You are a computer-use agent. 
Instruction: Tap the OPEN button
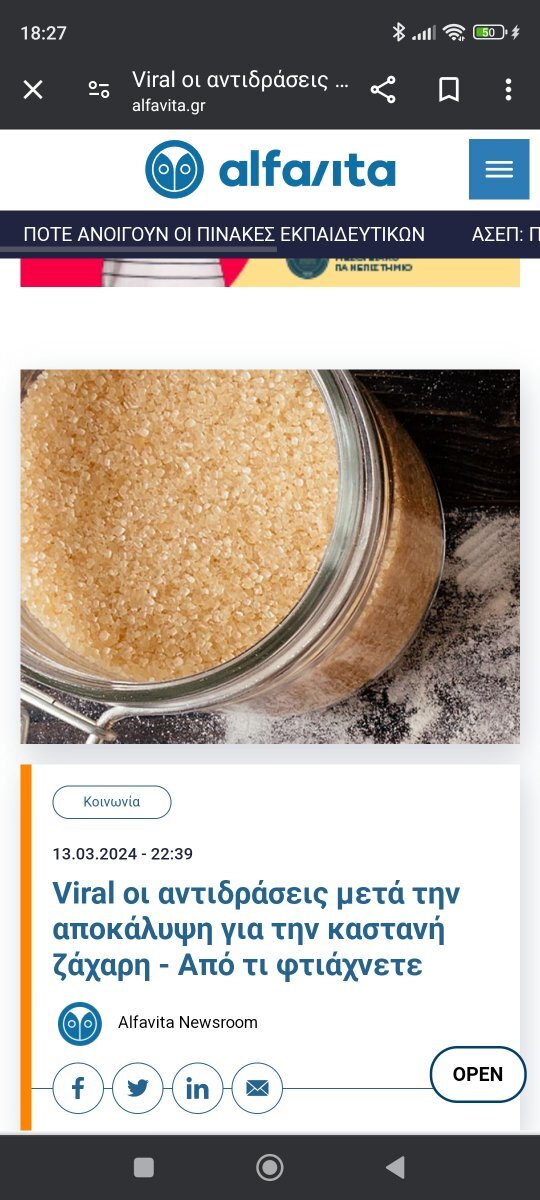(x=478, y=1074)
